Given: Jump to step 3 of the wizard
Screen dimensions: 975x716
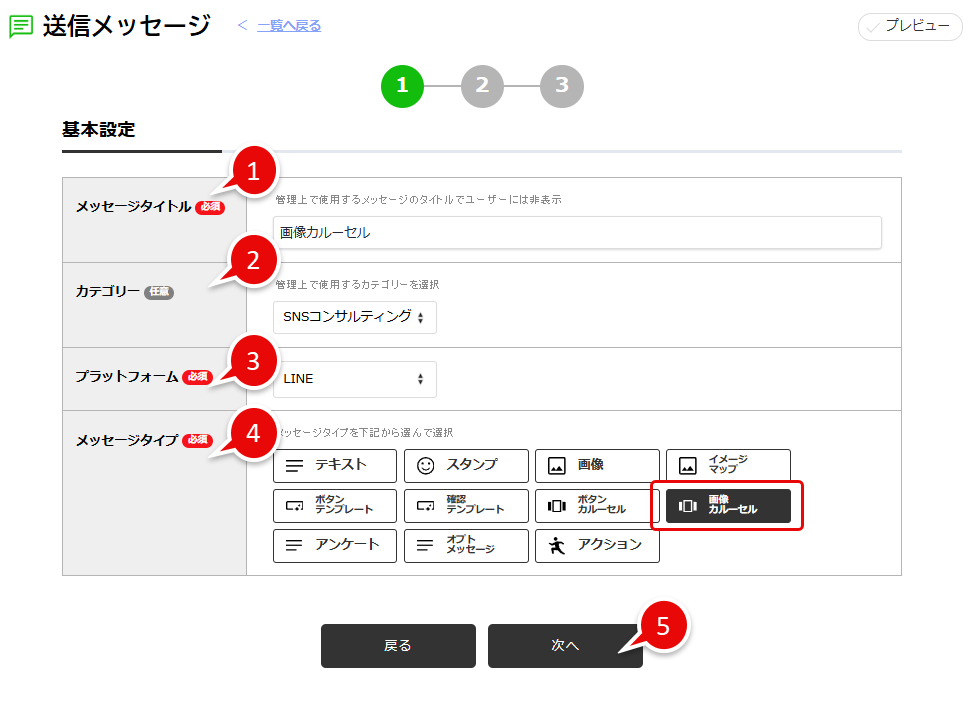Looking at the screenshot, I should pos(562,86).
